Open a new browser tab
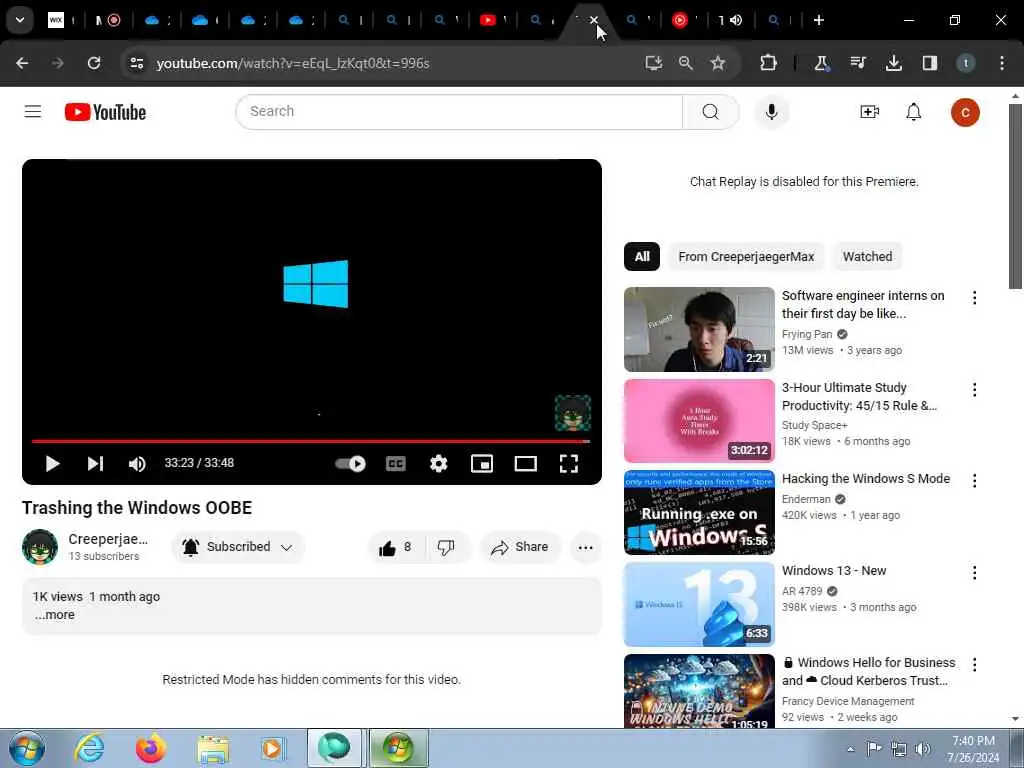 [819, 20]
